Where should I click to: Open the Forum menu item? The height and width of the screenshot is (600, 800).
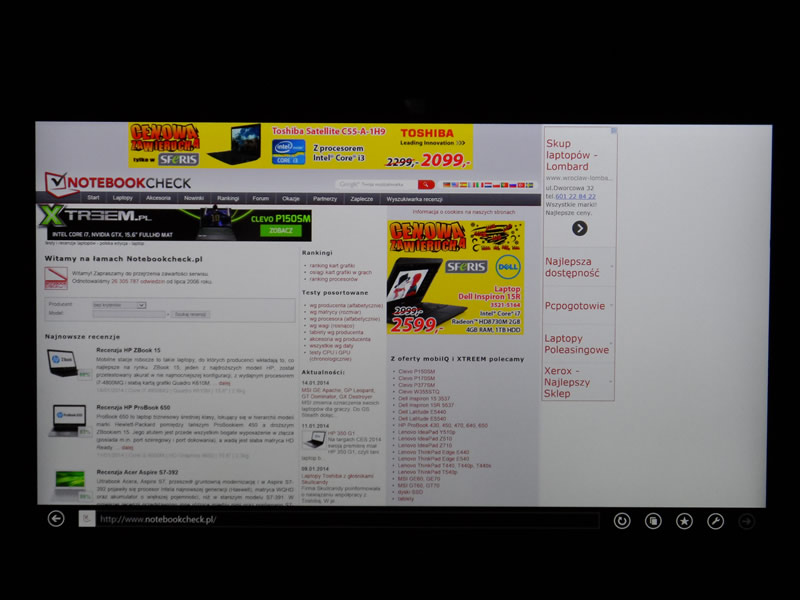(x=260, y=198)
